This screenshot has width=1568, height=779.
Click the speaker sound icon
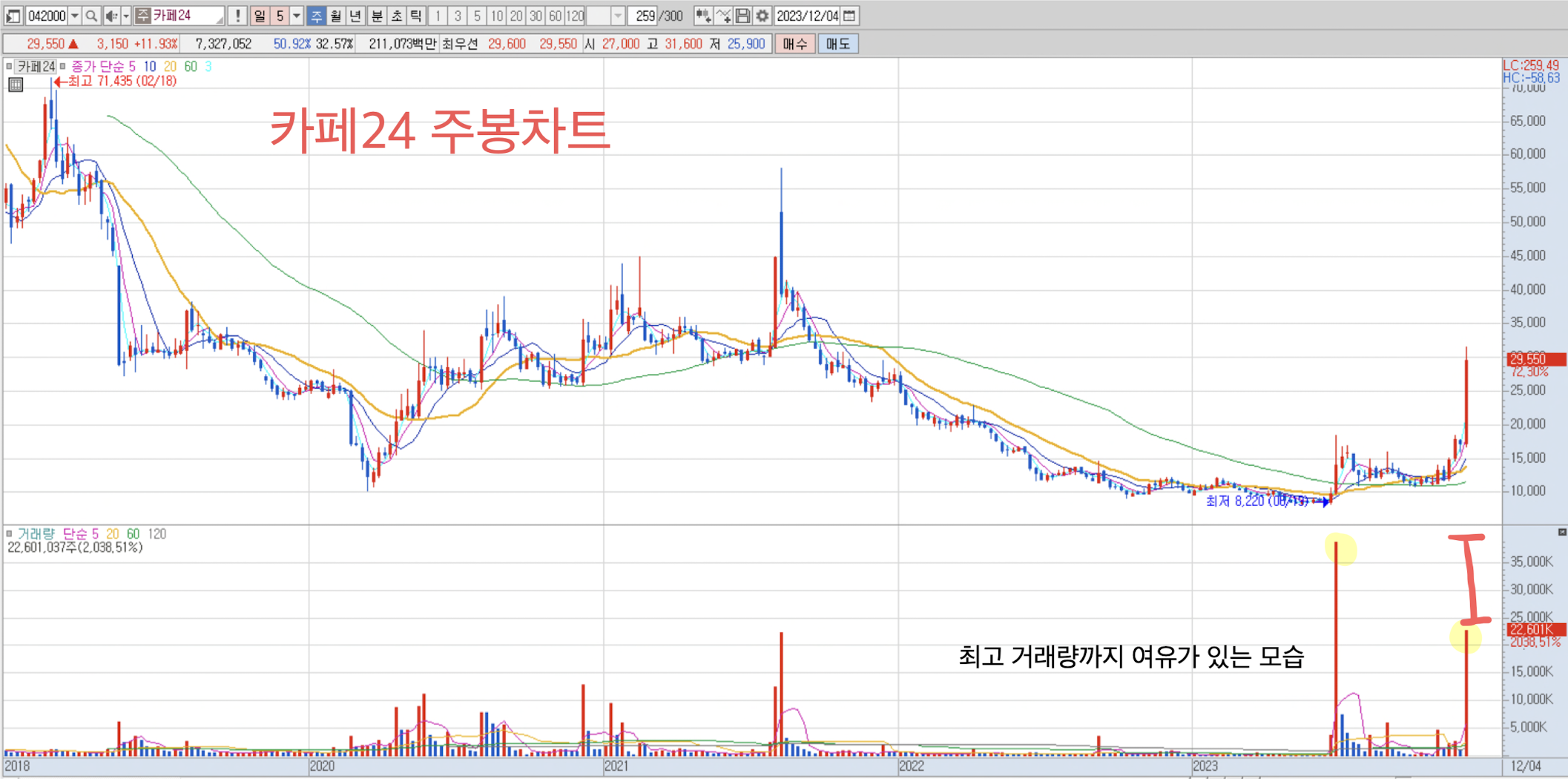(x=111, y=16)
